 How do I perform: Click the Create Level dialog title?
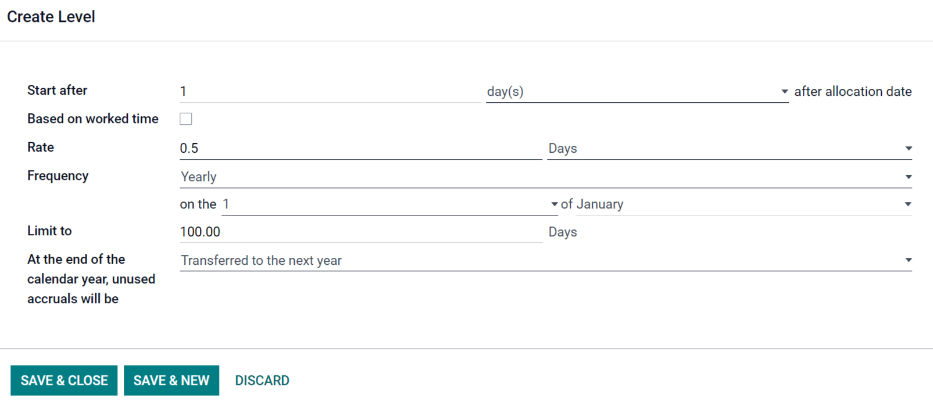click(x=51, y=17)
